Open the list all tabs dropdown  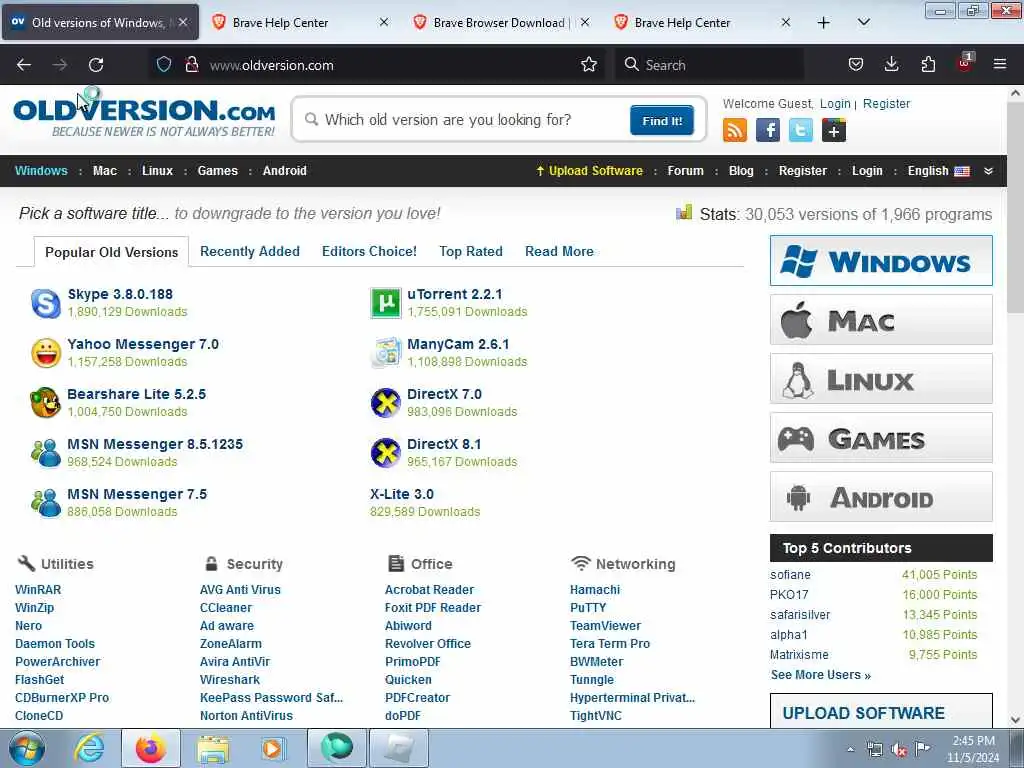click(863, 22)
